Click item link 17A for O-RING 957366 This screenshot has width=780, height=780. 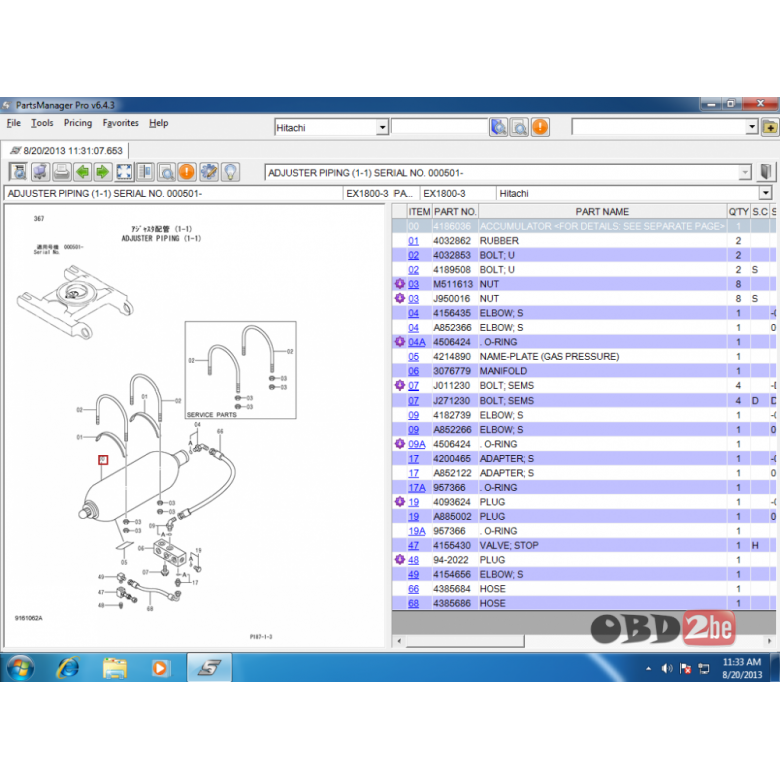pos(417,488)
